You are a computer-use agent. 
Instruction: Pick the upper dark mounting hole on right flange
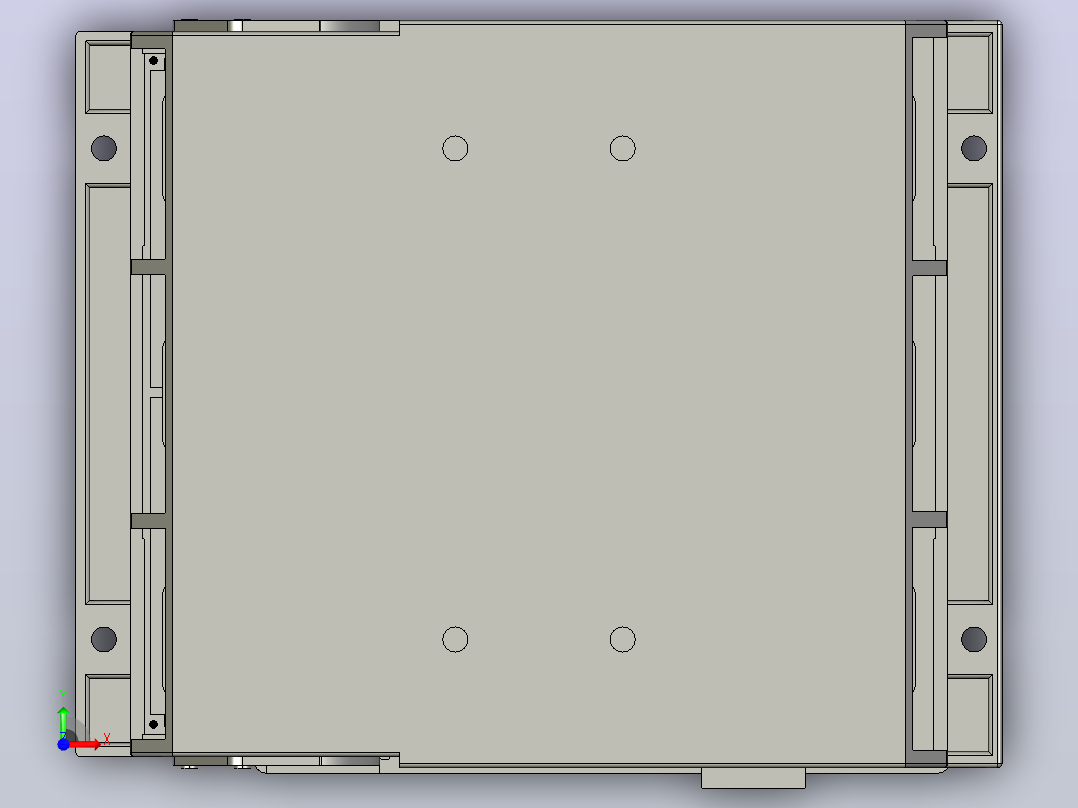974,148
